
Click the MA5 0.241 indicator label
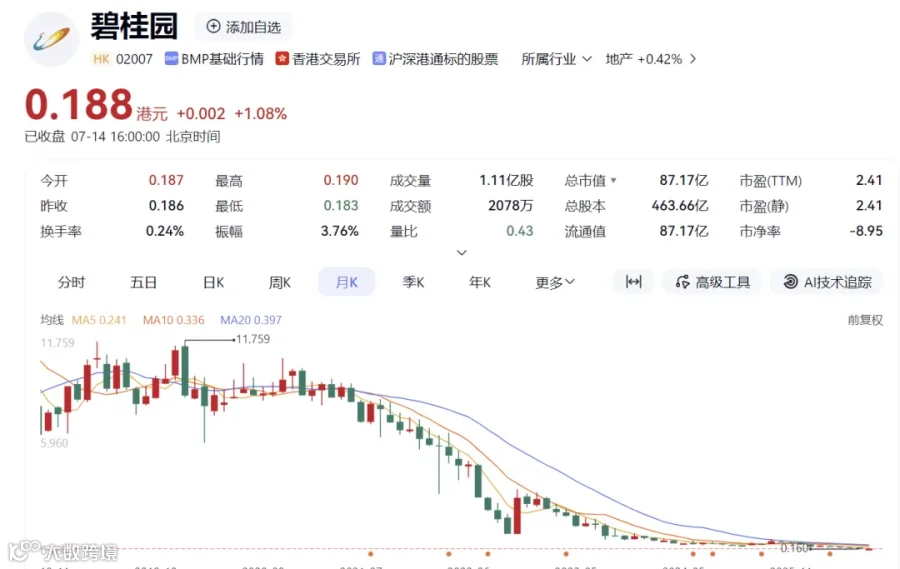(99, 320)
